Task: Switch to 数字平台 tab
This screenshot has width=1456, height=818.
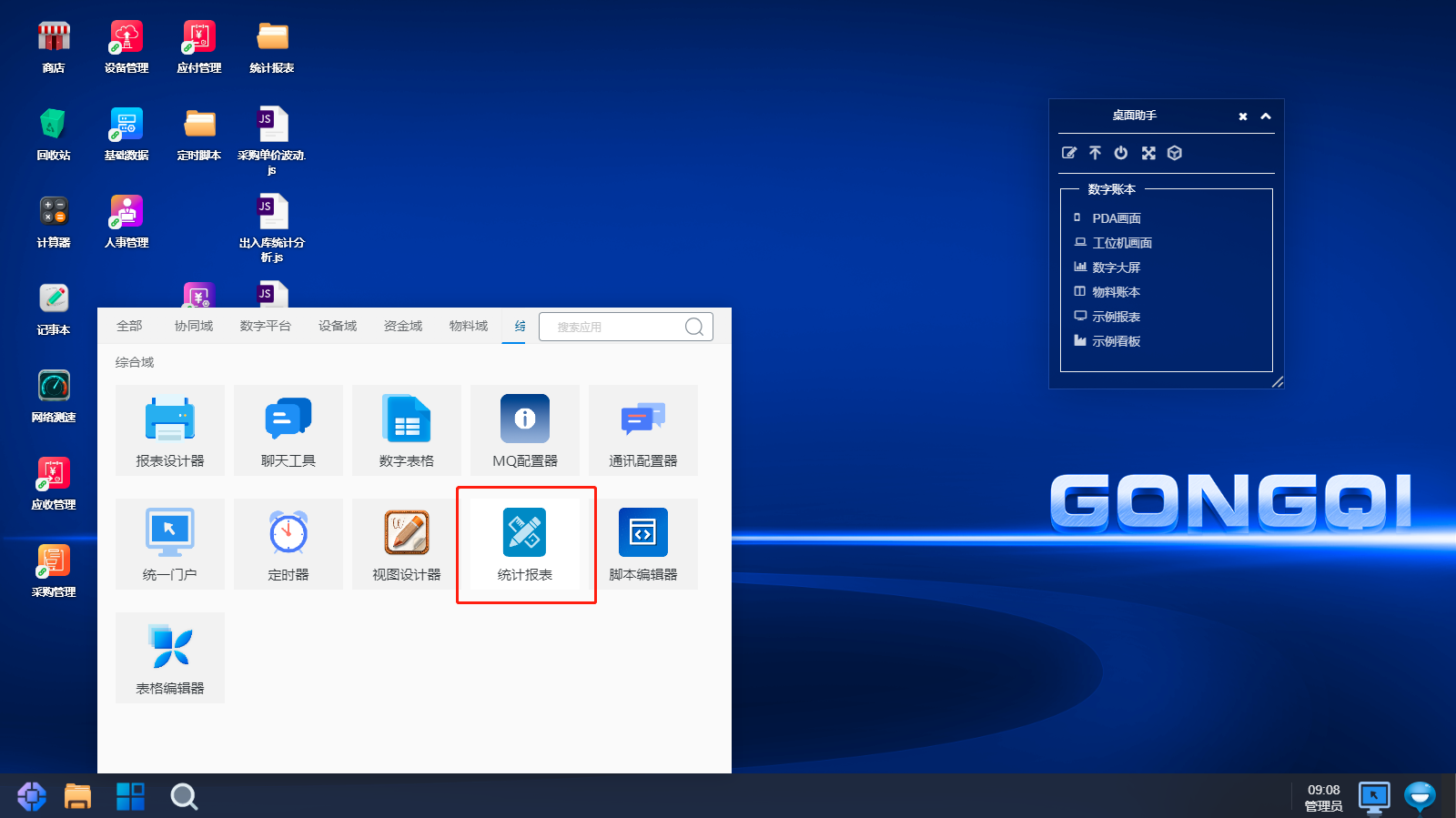Action: point(266,326)
